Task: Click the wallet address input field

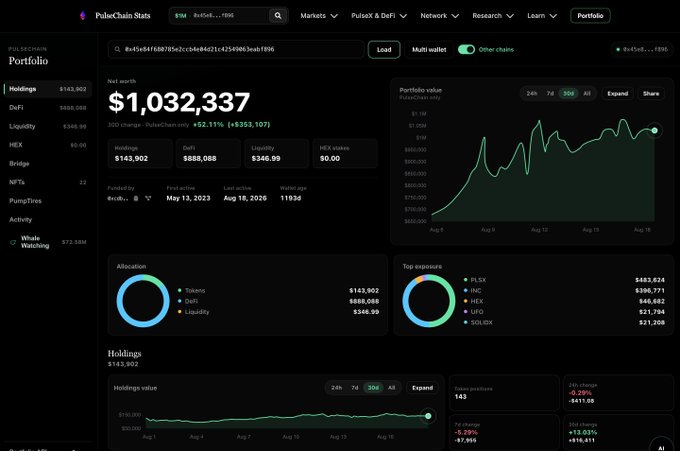Action: 236,49
